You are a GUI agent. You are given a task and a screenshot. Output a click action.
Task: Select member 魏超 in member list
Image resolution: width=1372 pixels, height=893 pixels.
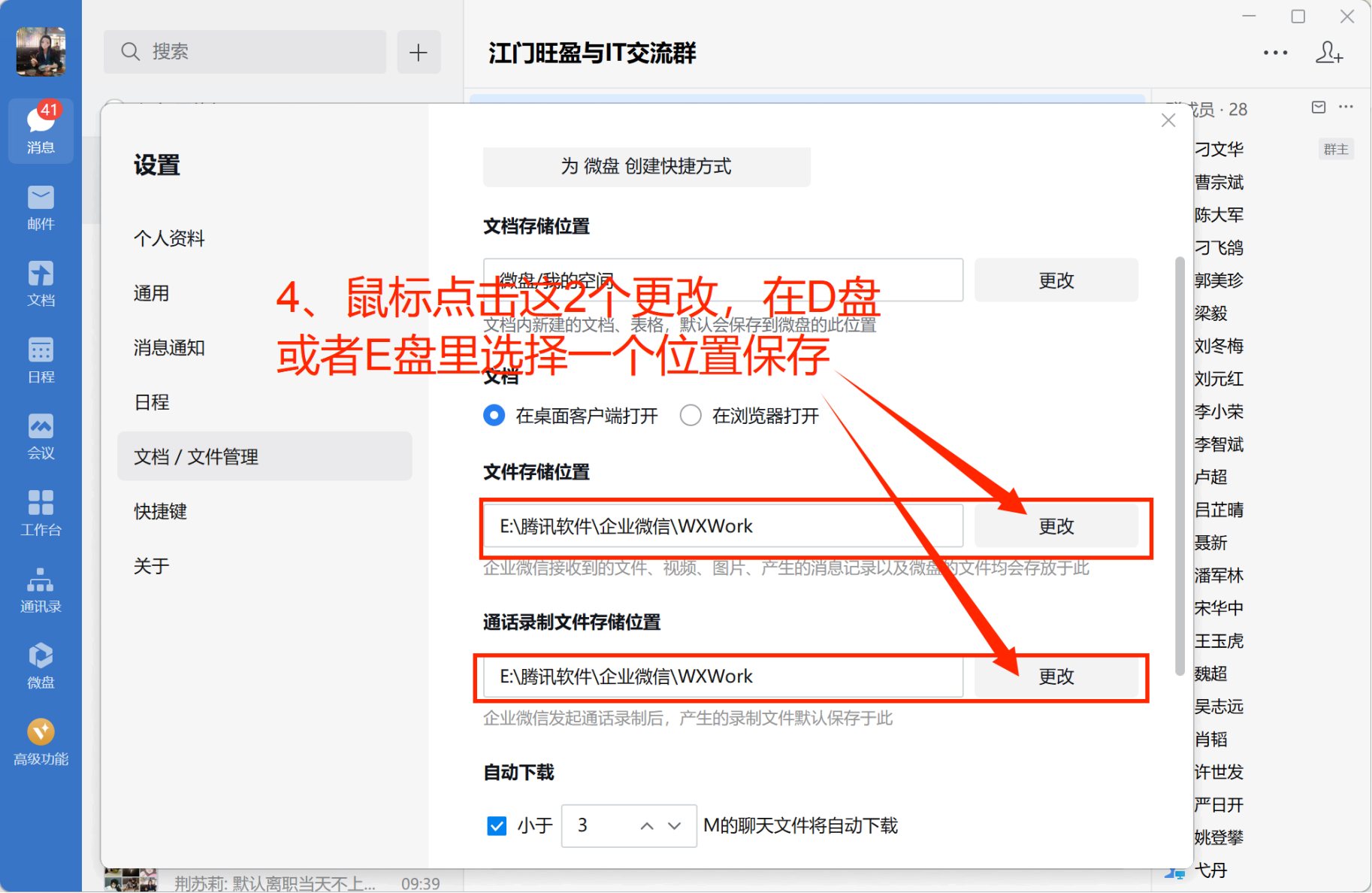pyautogui.click(x=1210, y=674)
